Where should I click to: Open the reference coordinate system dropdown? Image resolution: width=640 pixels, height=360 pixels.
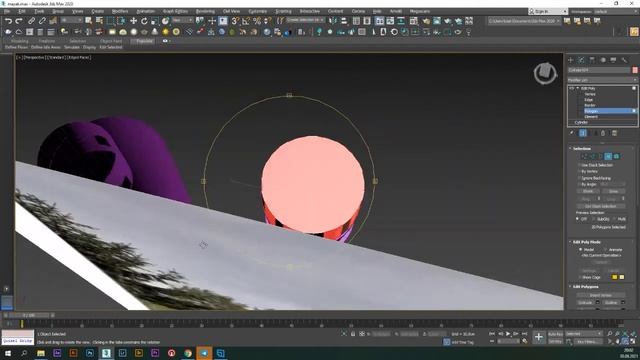pos(182,20)
